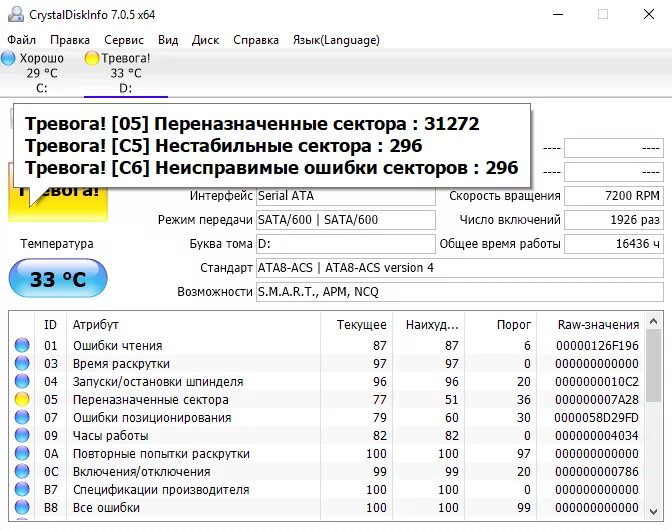Click tooltip line about Нестабильные сектора
Image resolution: width=672 pixels, height=530 pixels.
click(223, 146)
